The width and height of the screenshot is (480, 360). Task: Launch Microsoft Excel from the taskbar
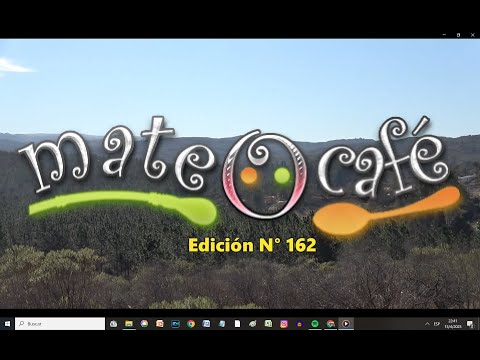pos(268,324)
